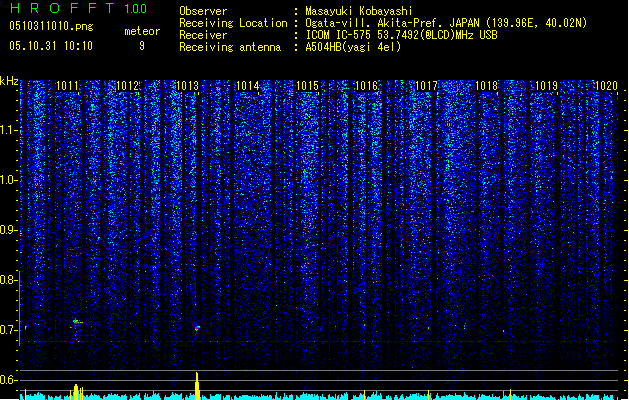This screenshot has width=629, height=400.
Task: Click the 'Receiving Location' label
Action: [x=233, y=23]
